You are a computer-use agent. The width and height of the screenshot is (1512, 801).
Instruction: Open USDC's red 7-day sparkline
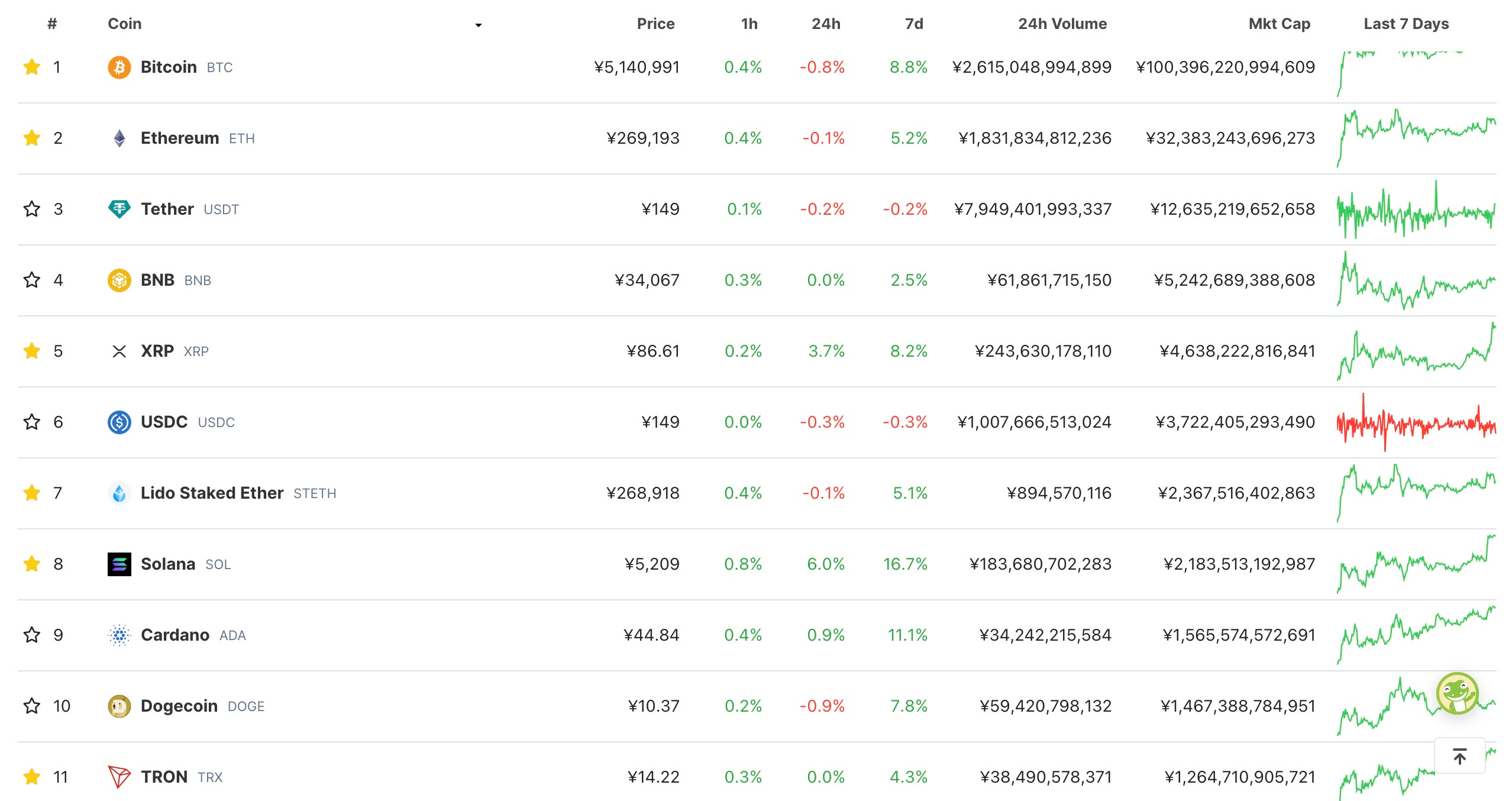pyautogui.click(x=1416, y=422)
